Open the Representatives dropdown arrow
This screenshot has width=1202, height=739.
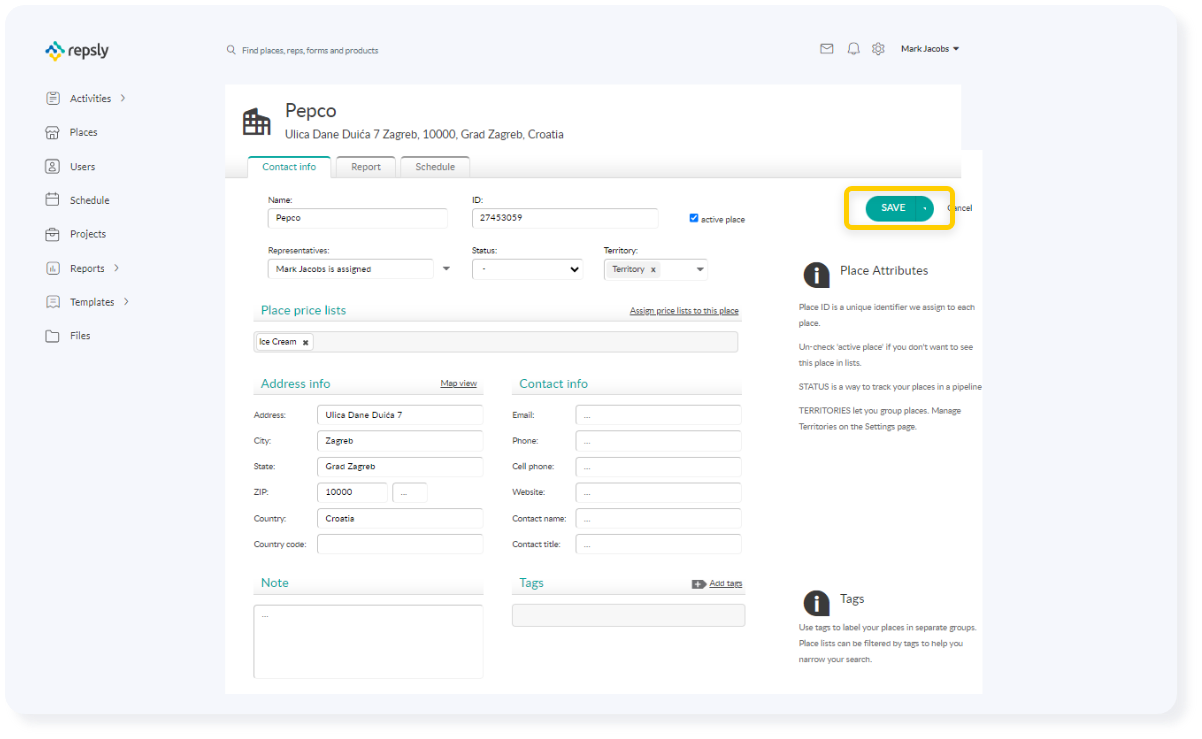446,269
